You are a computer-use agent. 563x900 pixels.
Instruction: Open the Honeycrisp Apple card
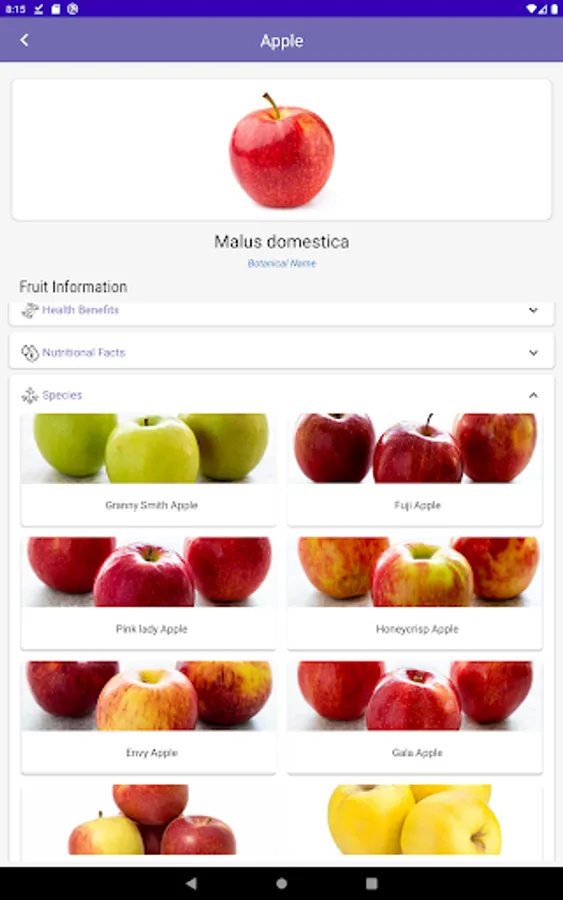pyautogui.click(x=415, y=593)
